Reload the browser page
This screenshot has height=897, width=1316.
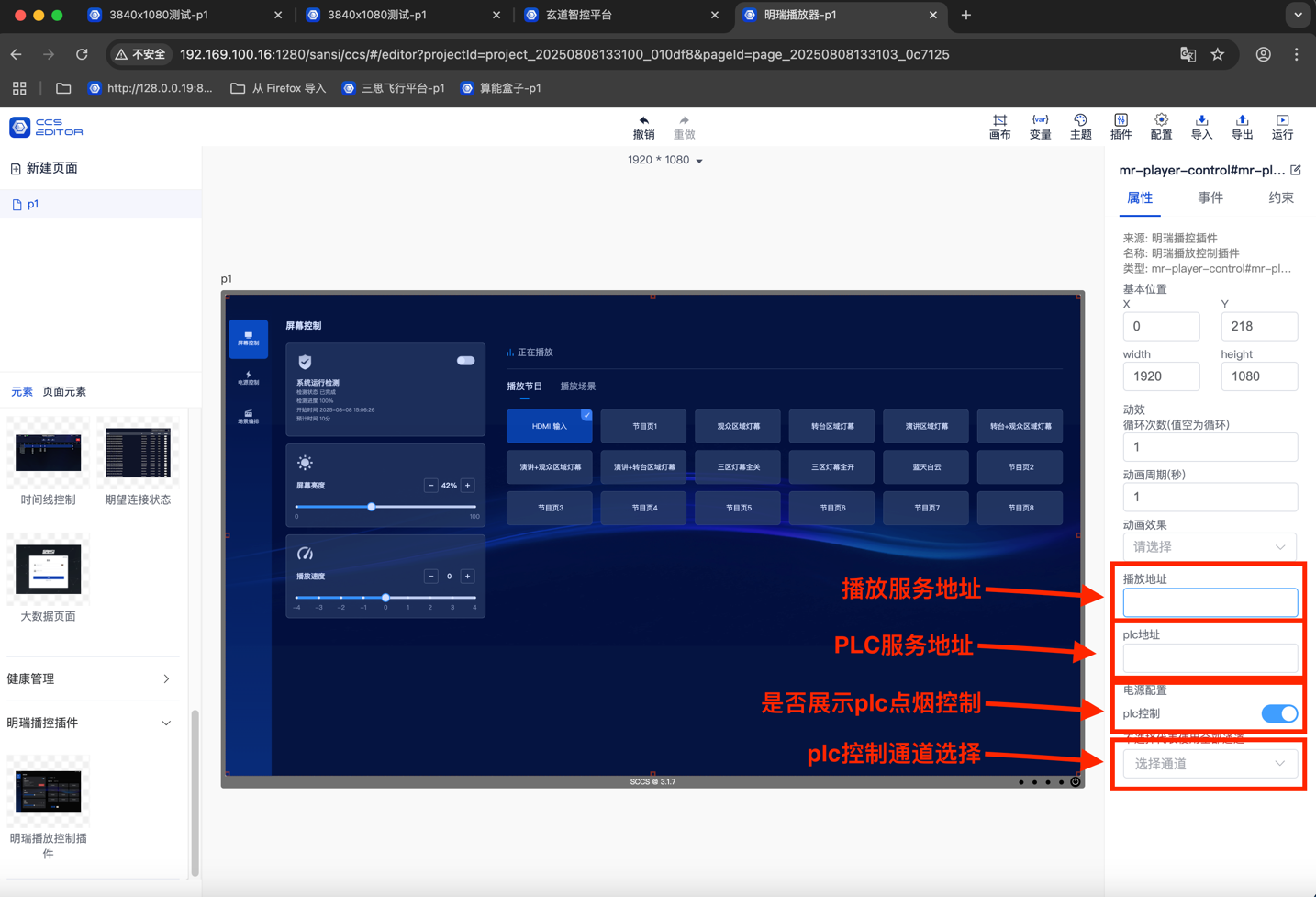(82, 54)
